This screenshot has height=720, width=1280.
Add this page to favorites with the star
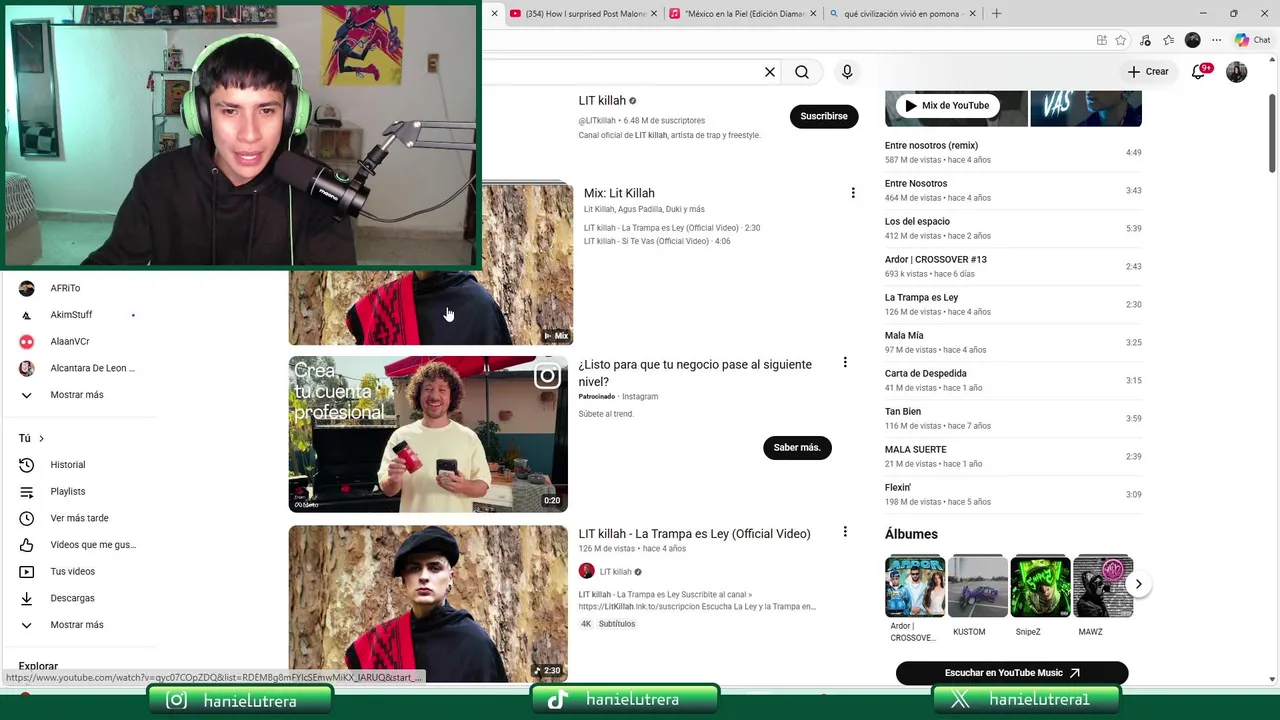coord(1121,40)
